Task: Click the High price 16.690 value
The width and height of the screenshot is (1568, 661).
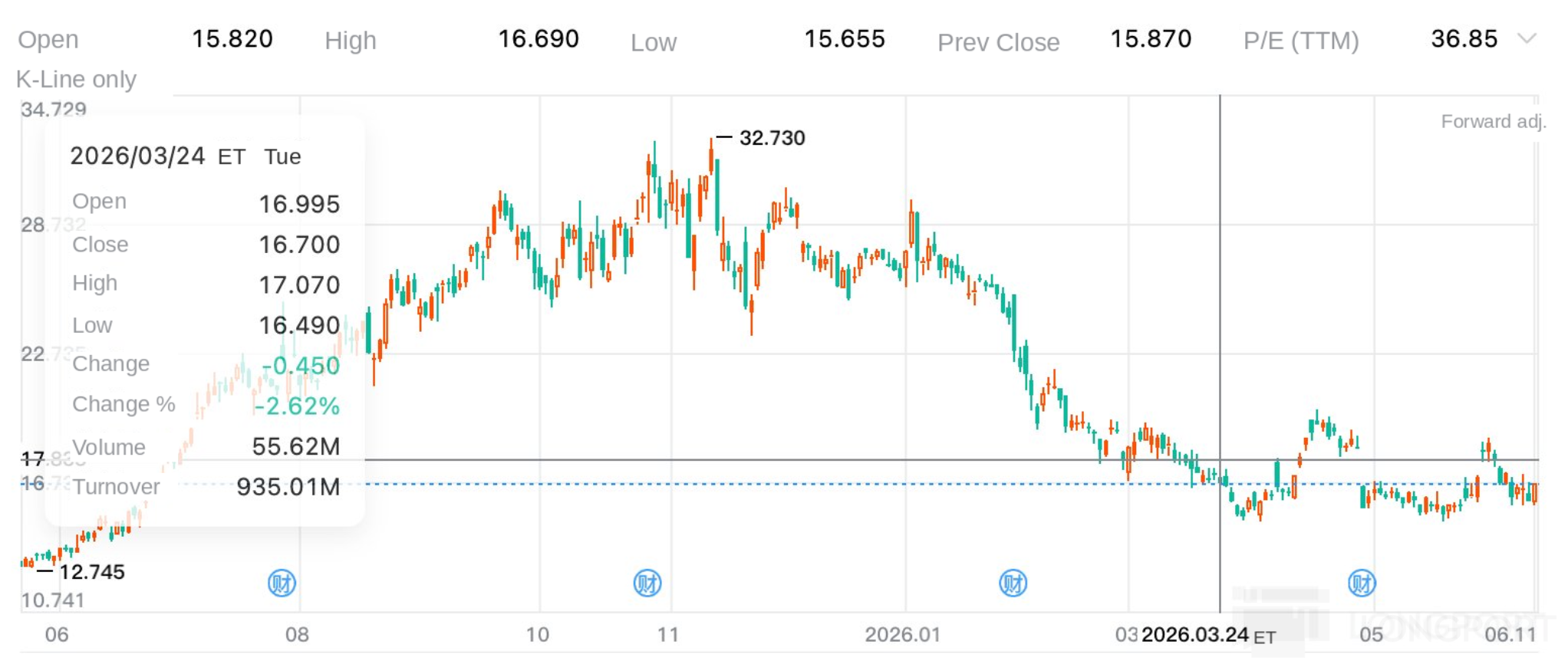Action: pyautogui.click(x=539, y=39)
